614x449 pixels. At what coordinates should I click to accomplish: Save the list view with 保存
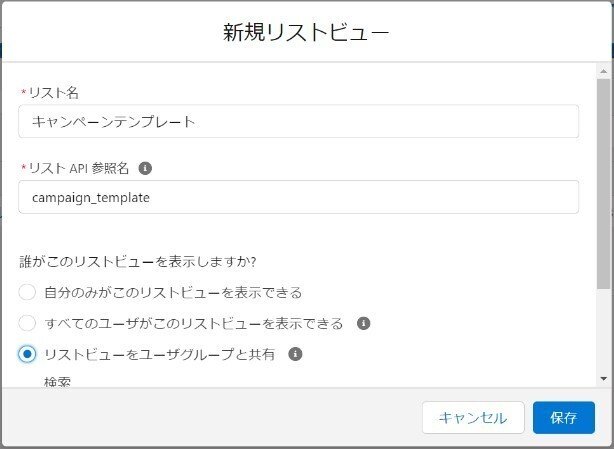[x=563, y=418]
